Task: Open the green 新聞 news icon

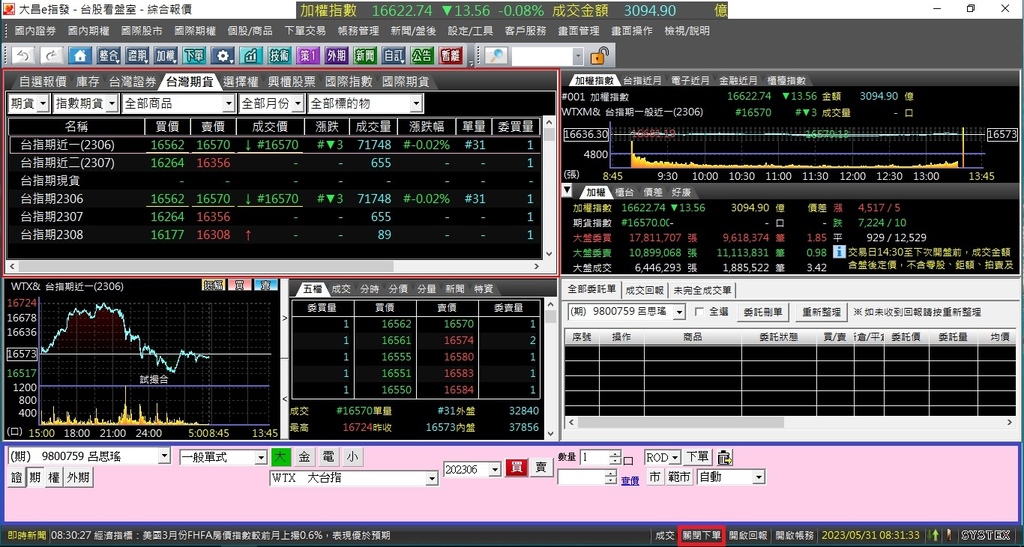Action: 365,55
